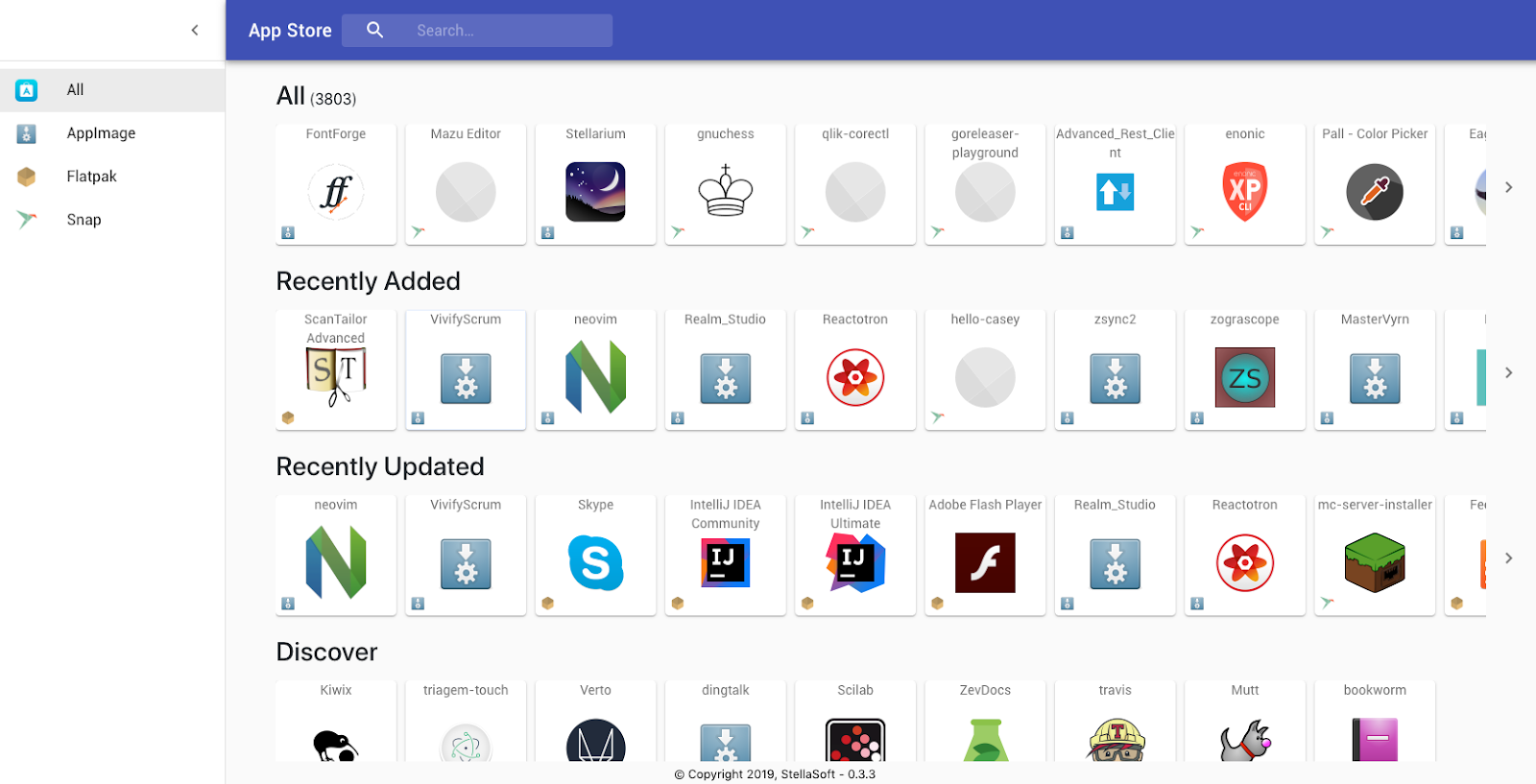Open IntelliJ IDEA Community icon

coord(726,563)
